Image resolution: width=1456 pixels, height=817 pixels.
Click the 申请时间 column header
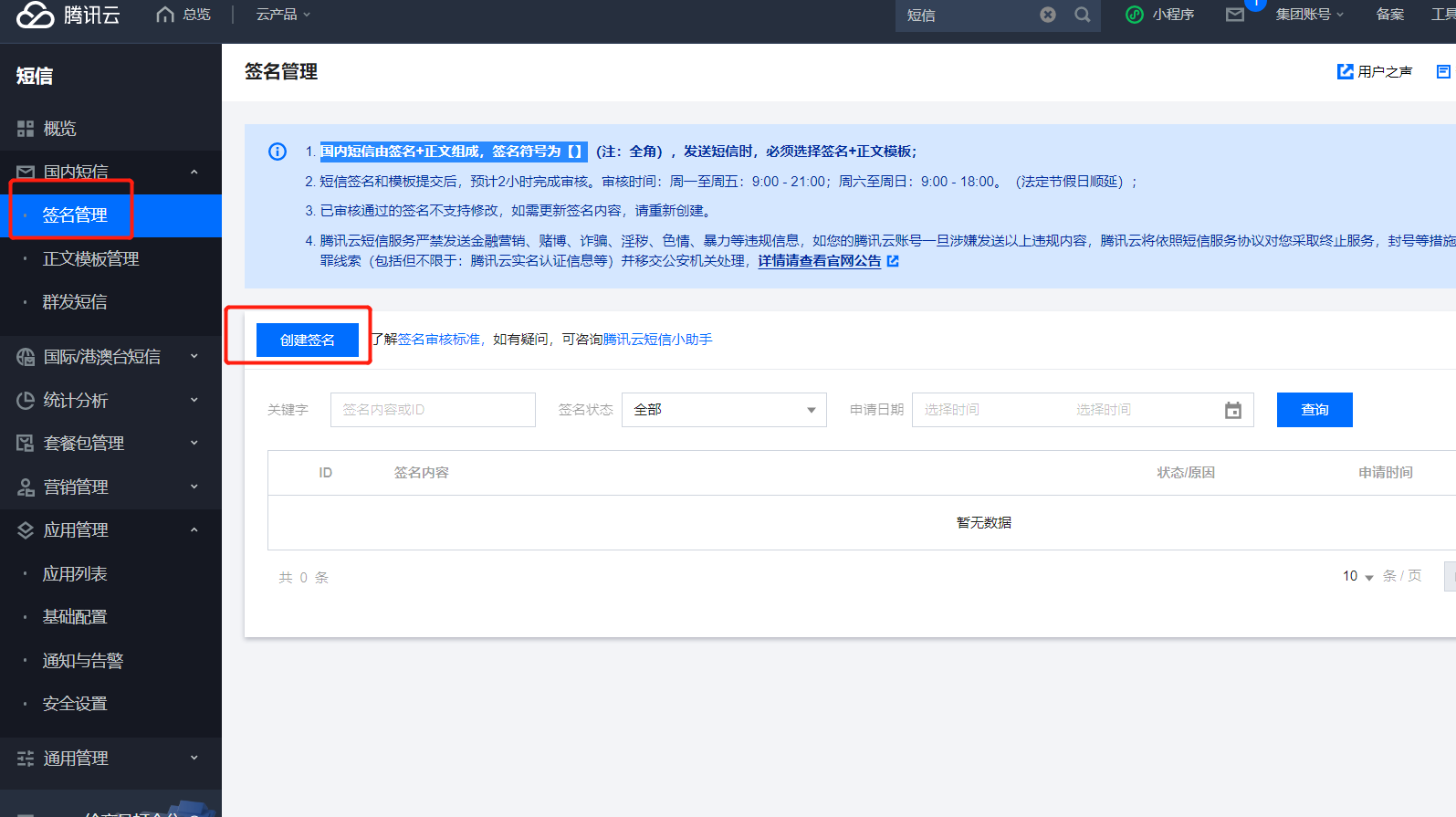[x=1386, y=473]
